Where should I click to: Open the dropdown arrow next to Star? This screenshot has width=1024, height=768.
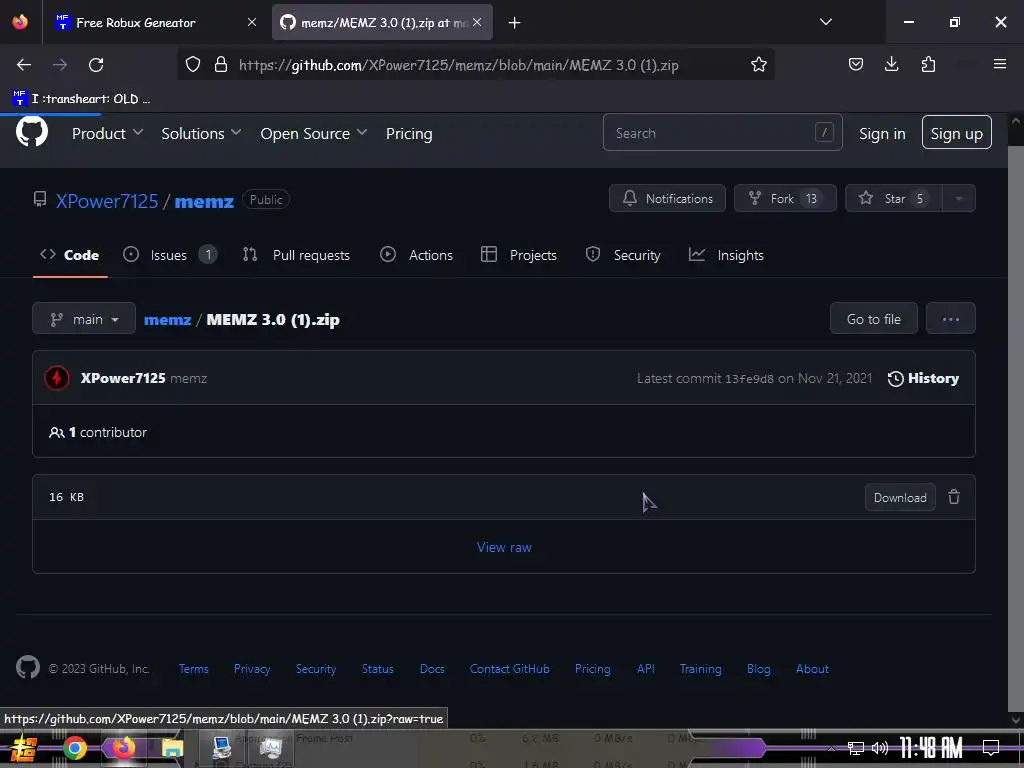pos(959,199)
